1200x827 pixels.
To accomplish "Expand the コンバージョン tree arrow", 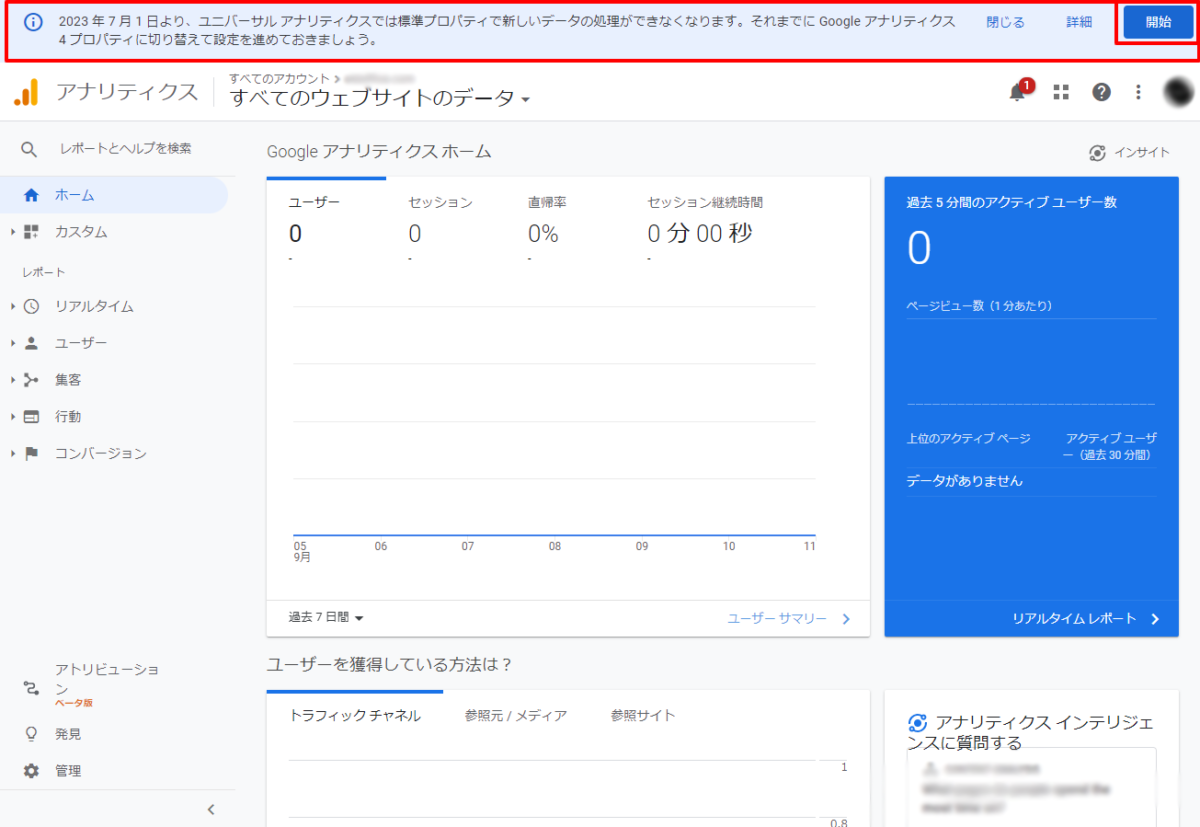I will pyautogui.click(x=12, y=454).
